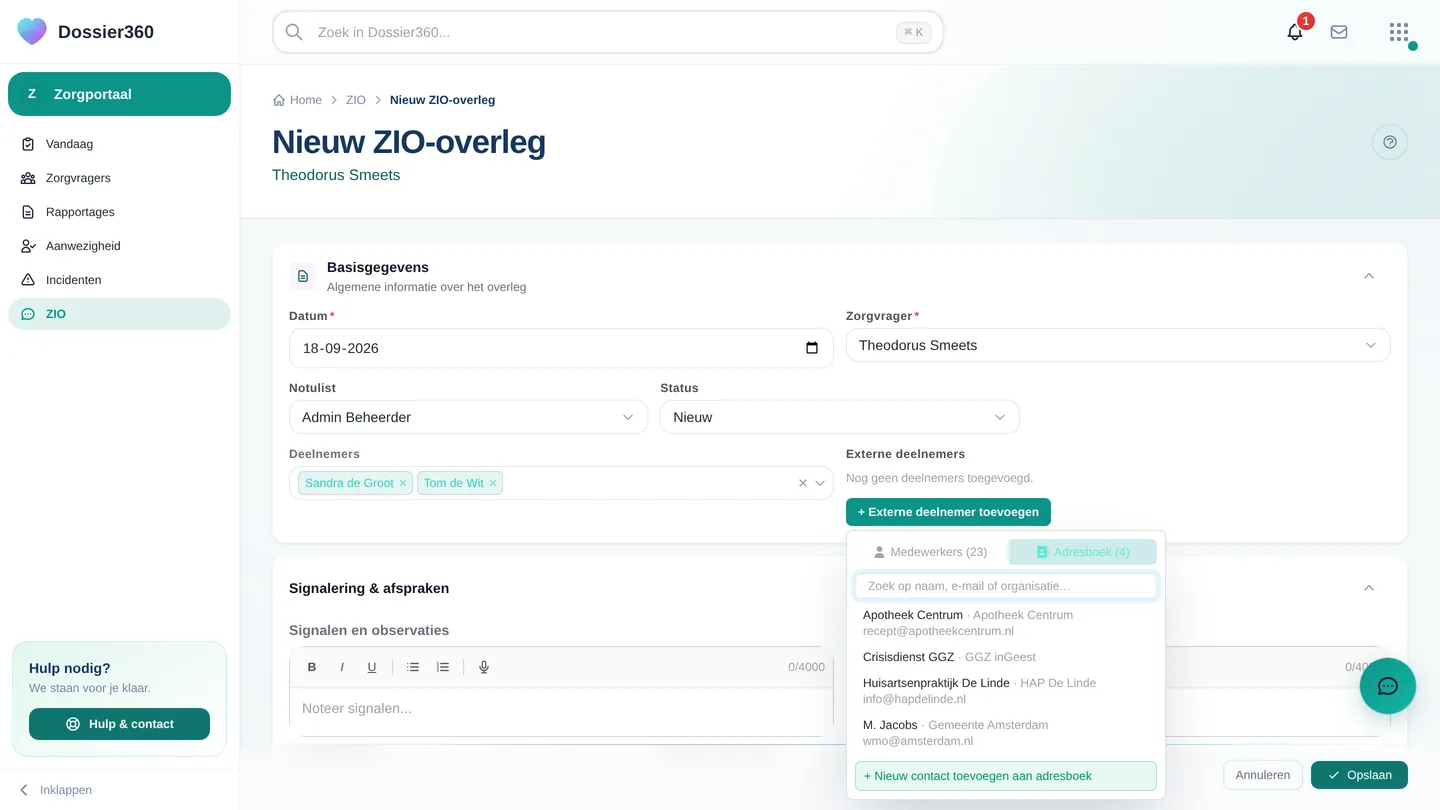Open the Zorgvrager dropdown
The width and height of the screenshot is (1440, 810).
tap(1118, 345)
